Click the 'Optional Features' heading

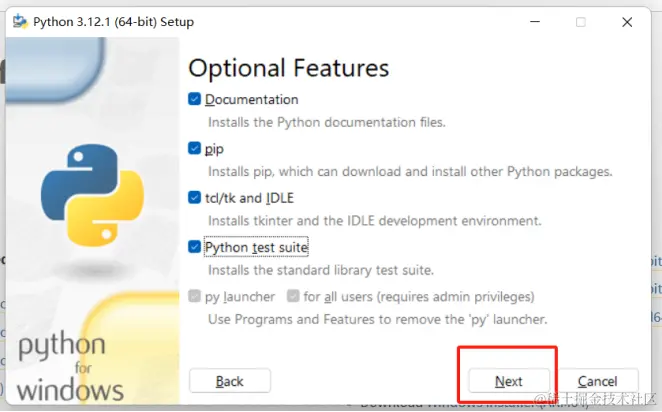[289, 68]
